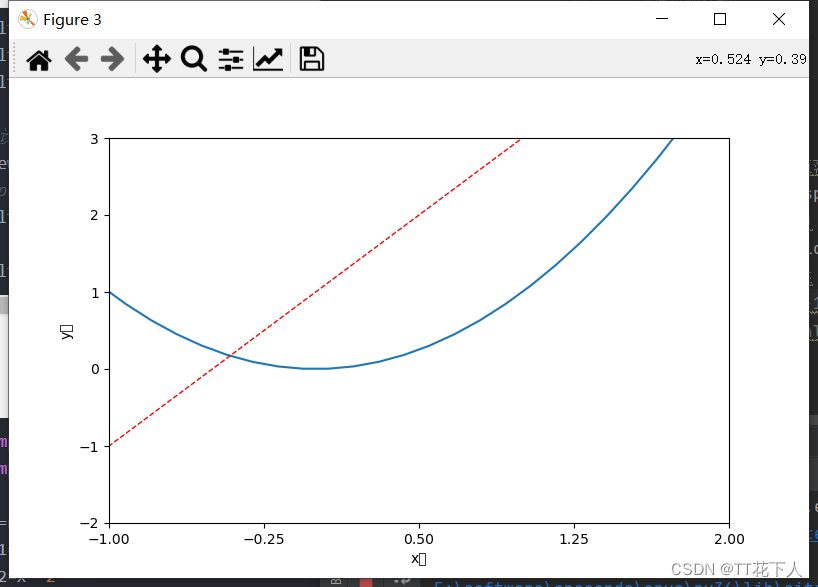
Task: Enable the Pan/Zoom mode
Action: [155, 59]
